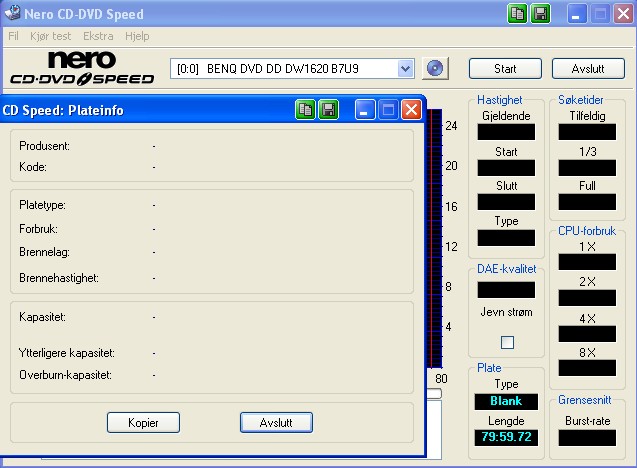This screenshot has width=637, height=468.
Task: Click the Produsent label in Plateinfo
Action: pyautogui.click(x=44, y=146)
